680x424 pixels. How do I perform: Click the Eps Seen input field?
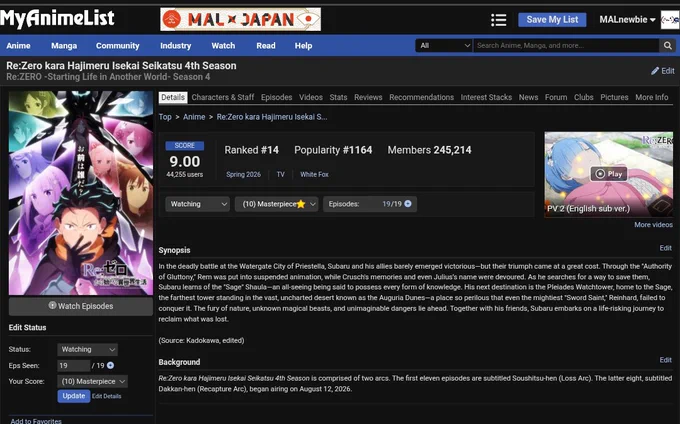click(73, 365)
